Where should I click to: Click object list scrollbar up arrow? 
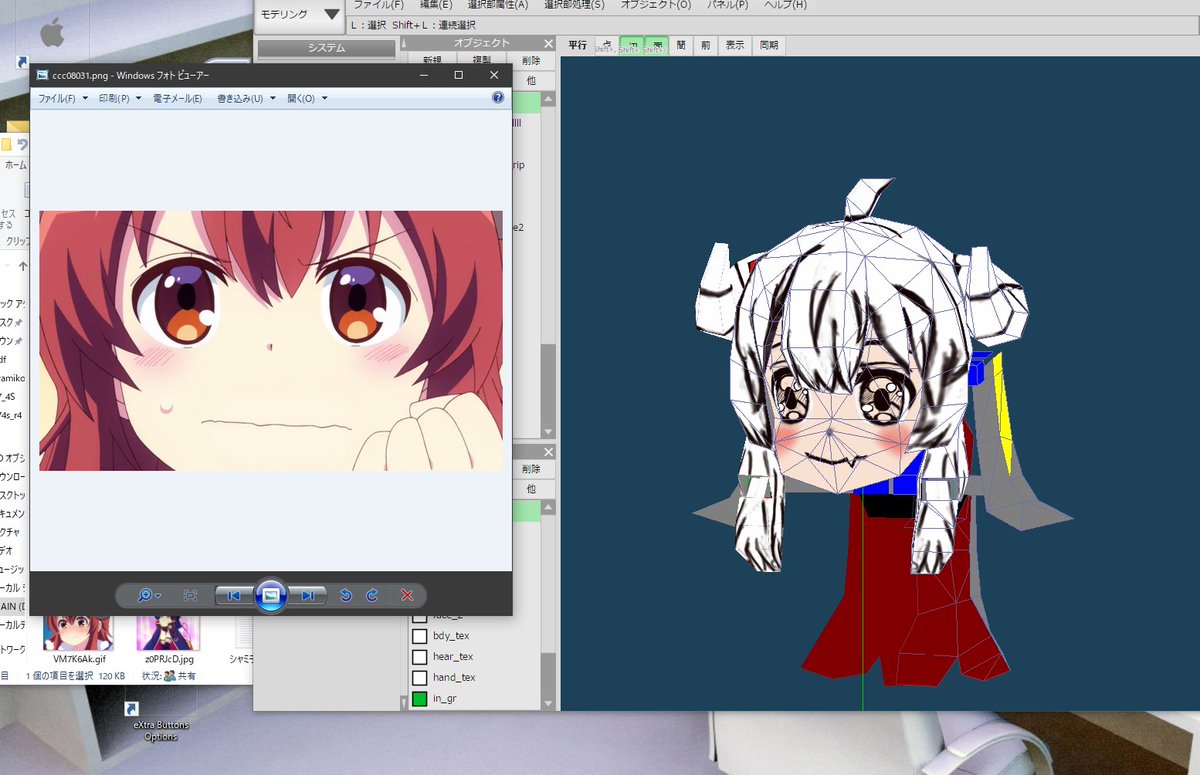coord(548,98)
